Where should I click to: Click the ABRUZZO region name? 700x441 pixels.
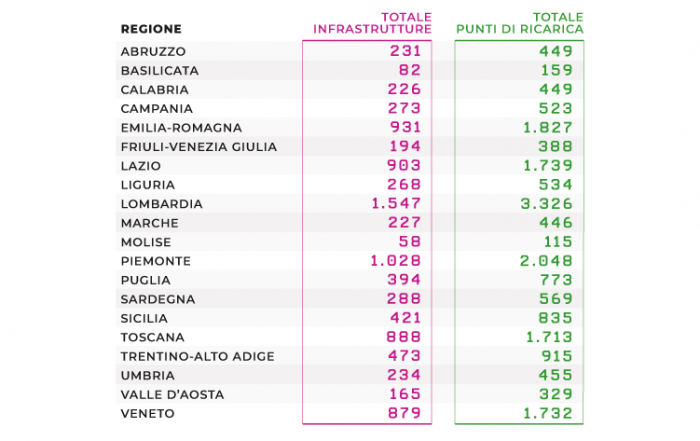click(x=153, y=51)
